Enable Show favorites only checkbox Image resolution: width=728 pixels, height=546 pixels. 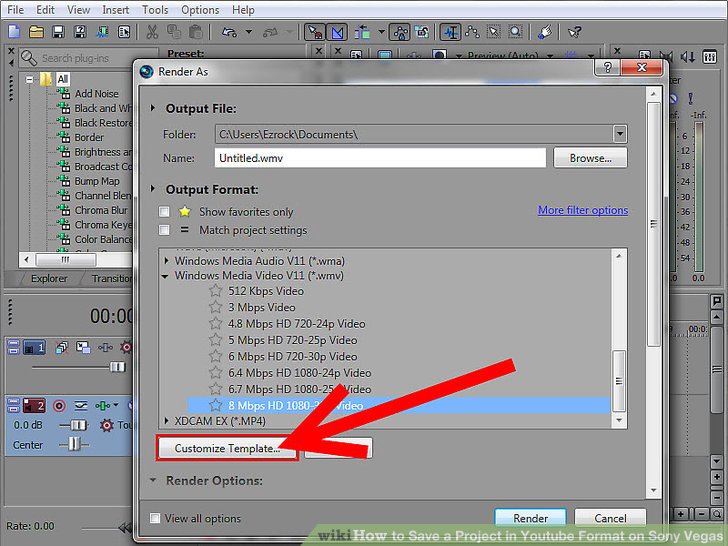pos(164,212)
